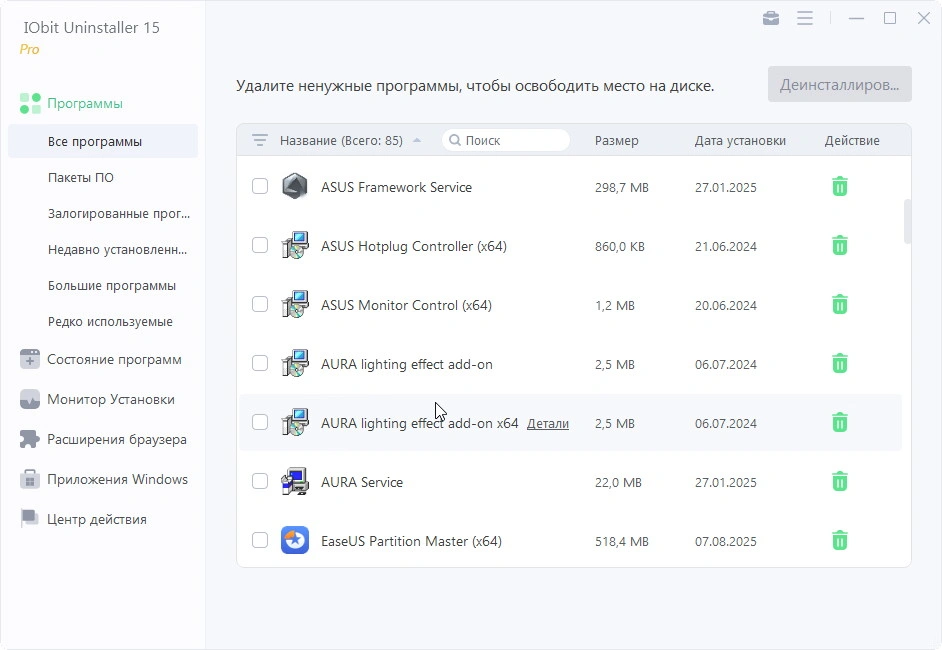Sort by Дата установки column header

pos(740,141)
